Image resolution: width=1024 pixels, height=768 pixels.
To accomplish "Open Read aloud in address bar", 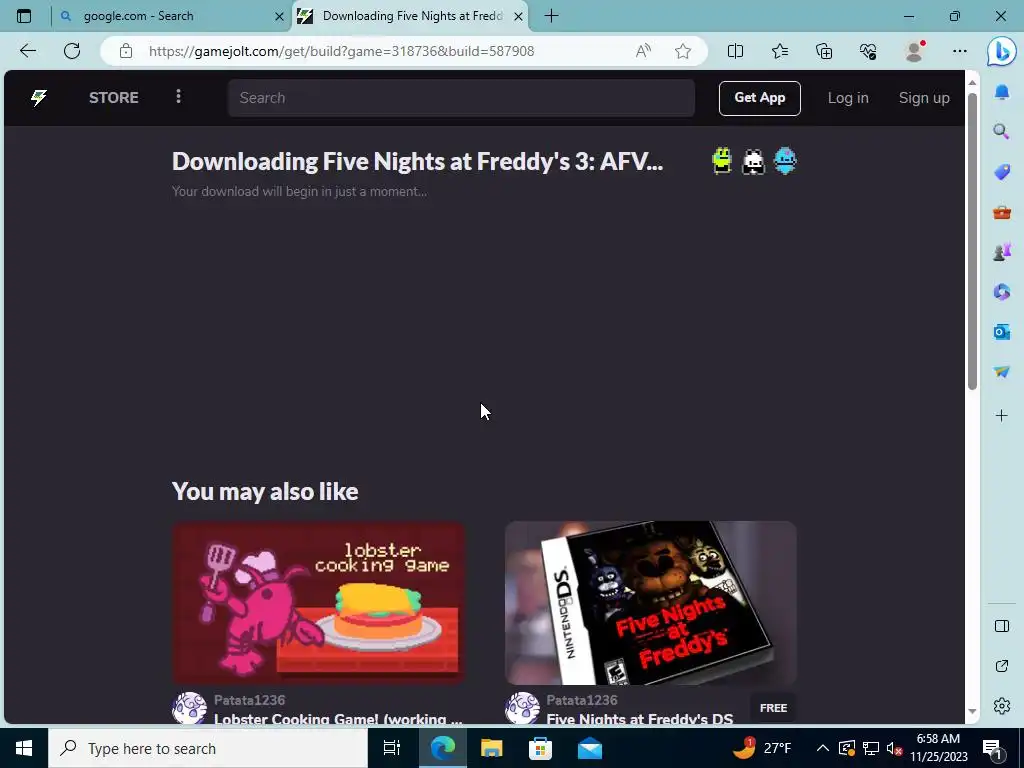I will pyautogui.click(x=643, y=51).
